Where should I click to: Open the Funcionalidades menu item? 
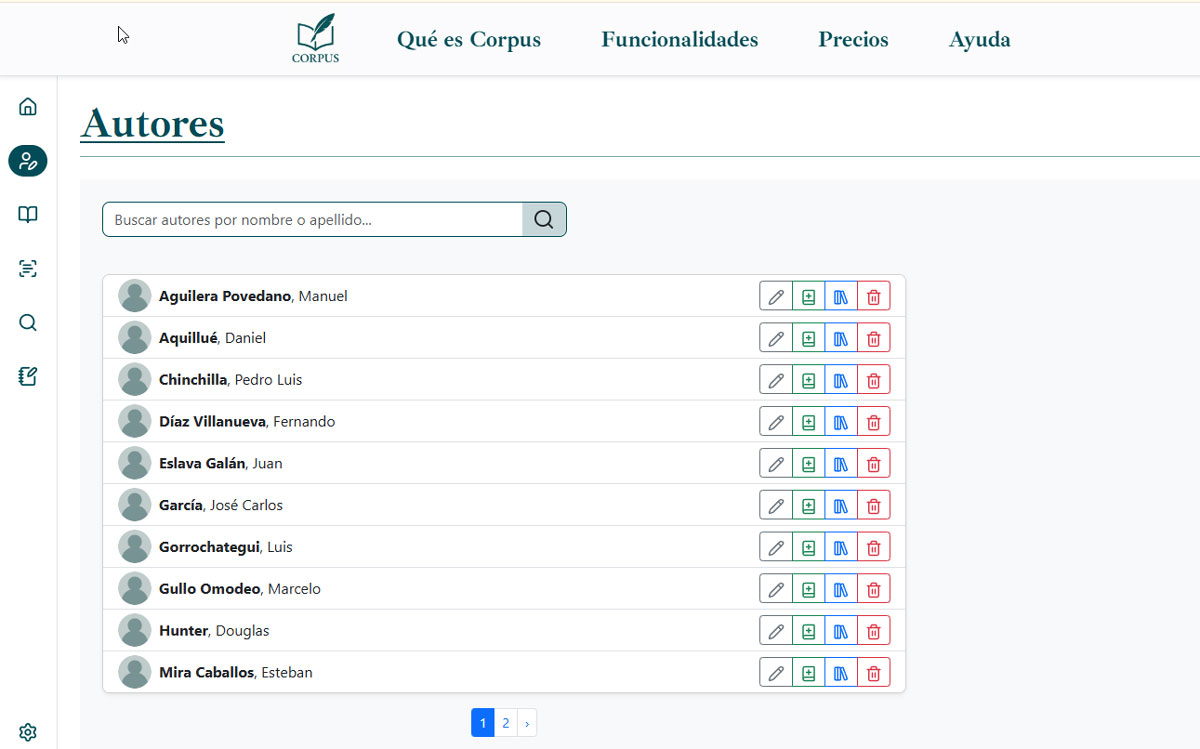click(x=679, y=40)
